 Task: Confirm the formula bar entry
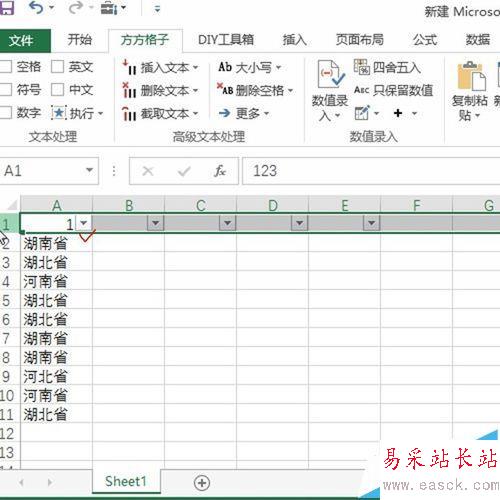click(x=184, y=171)
